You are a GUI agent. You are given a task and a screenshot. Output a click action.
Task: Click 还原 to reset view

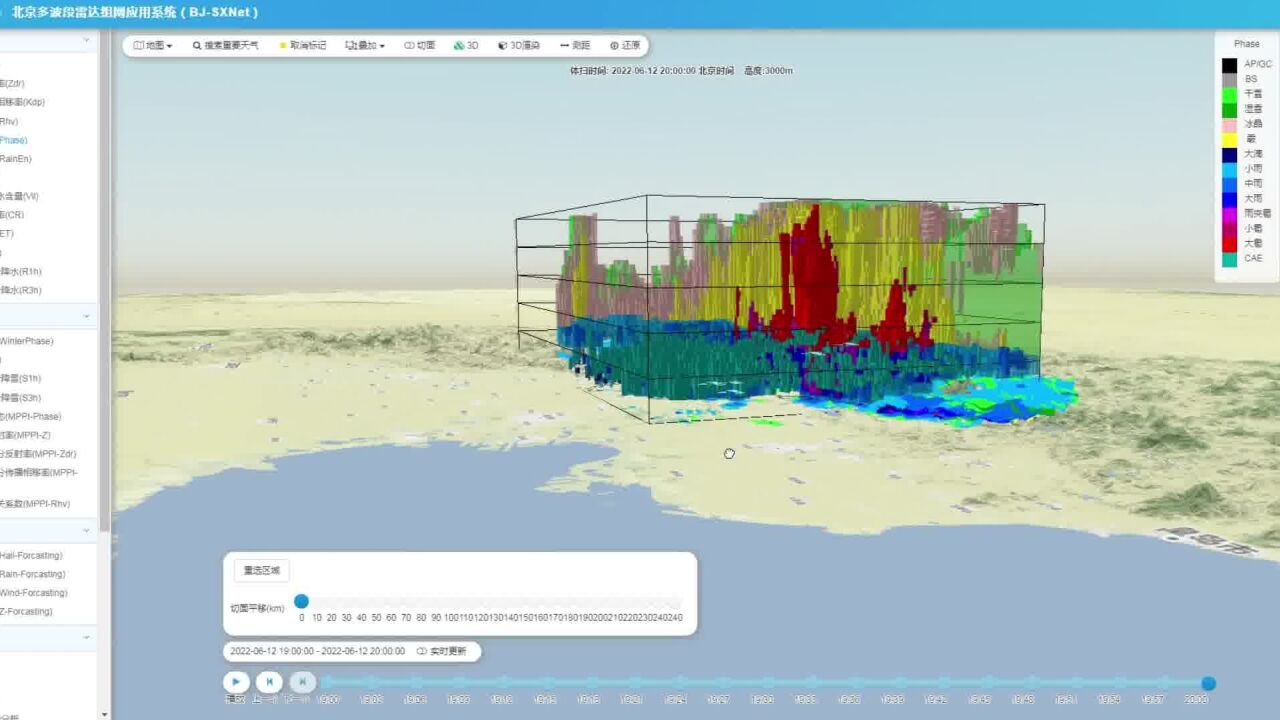(625, 45)
